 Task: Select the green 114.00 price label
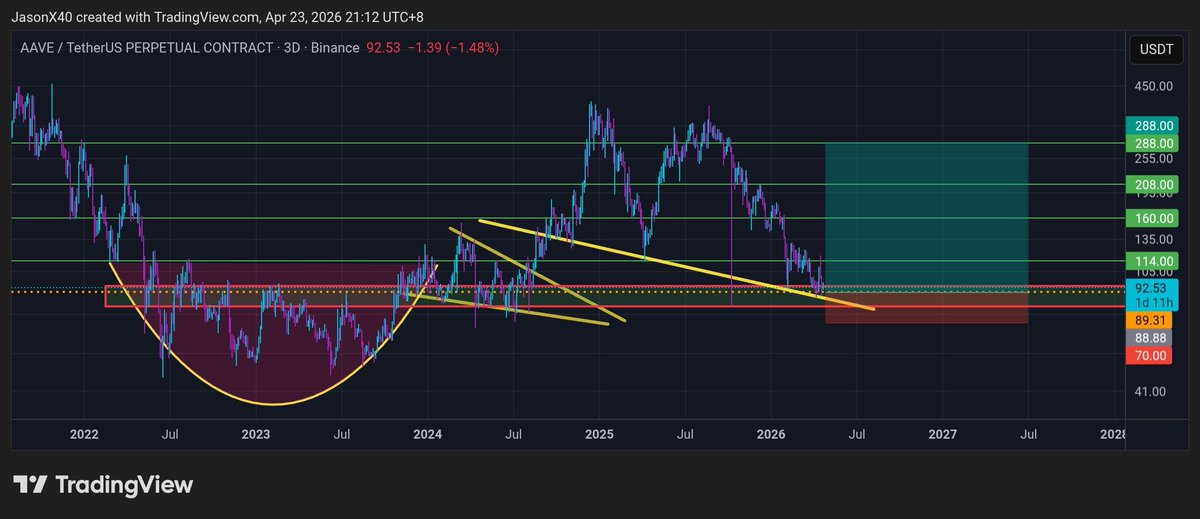click(x=1153, y=261)
